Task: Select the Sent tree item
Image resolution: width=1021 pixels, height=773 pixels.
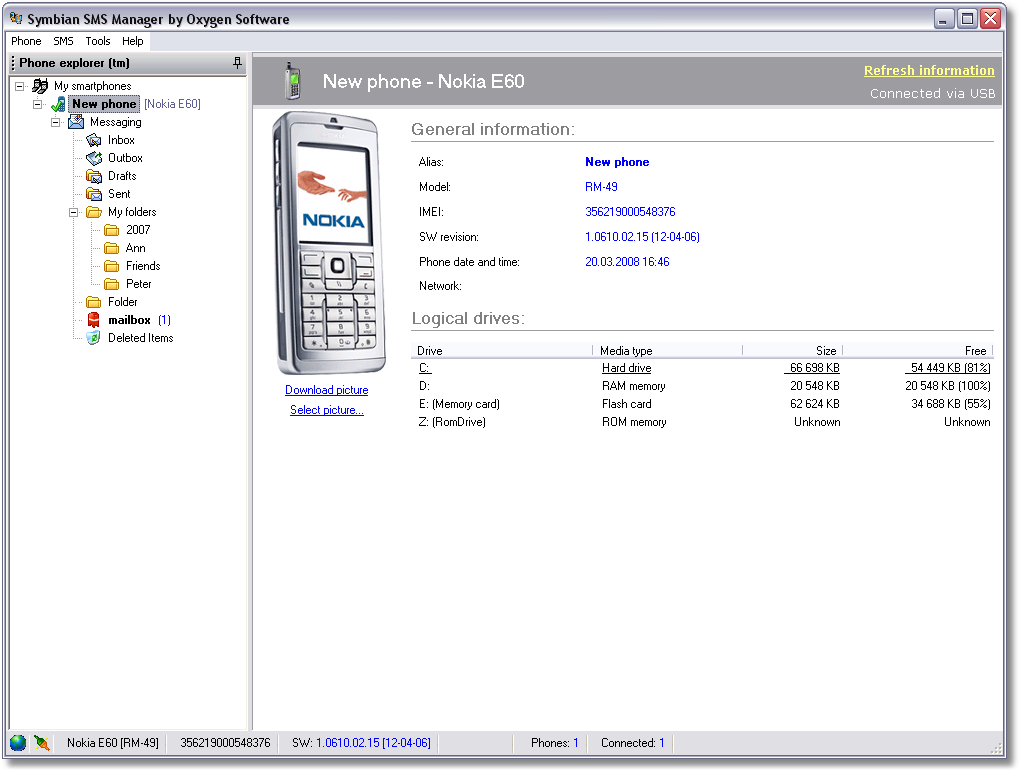Action: 119,194
